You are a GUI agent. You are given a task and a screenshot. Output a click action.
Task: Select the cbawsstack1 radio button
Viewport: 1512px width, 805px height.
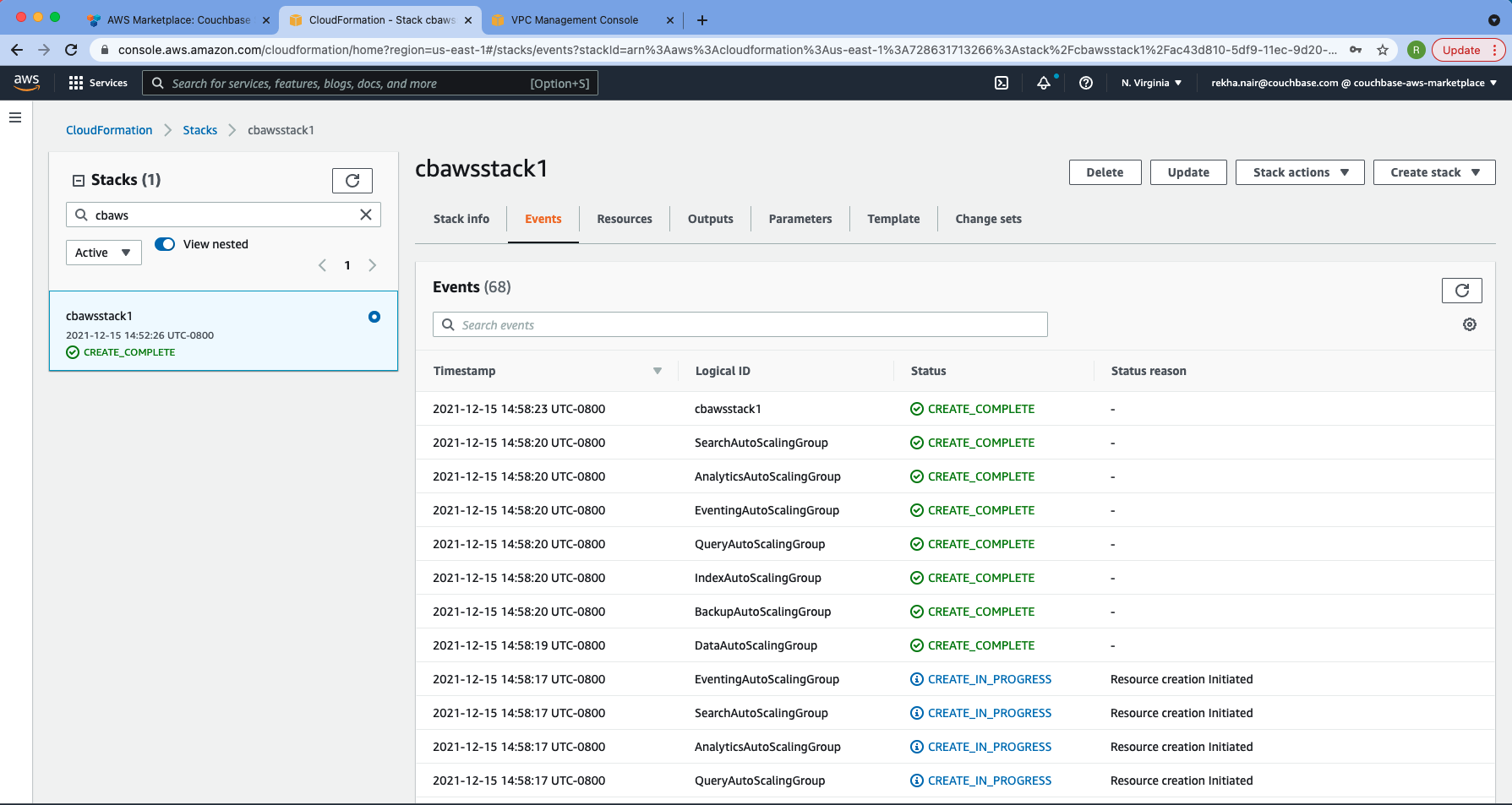pos(374,316)
